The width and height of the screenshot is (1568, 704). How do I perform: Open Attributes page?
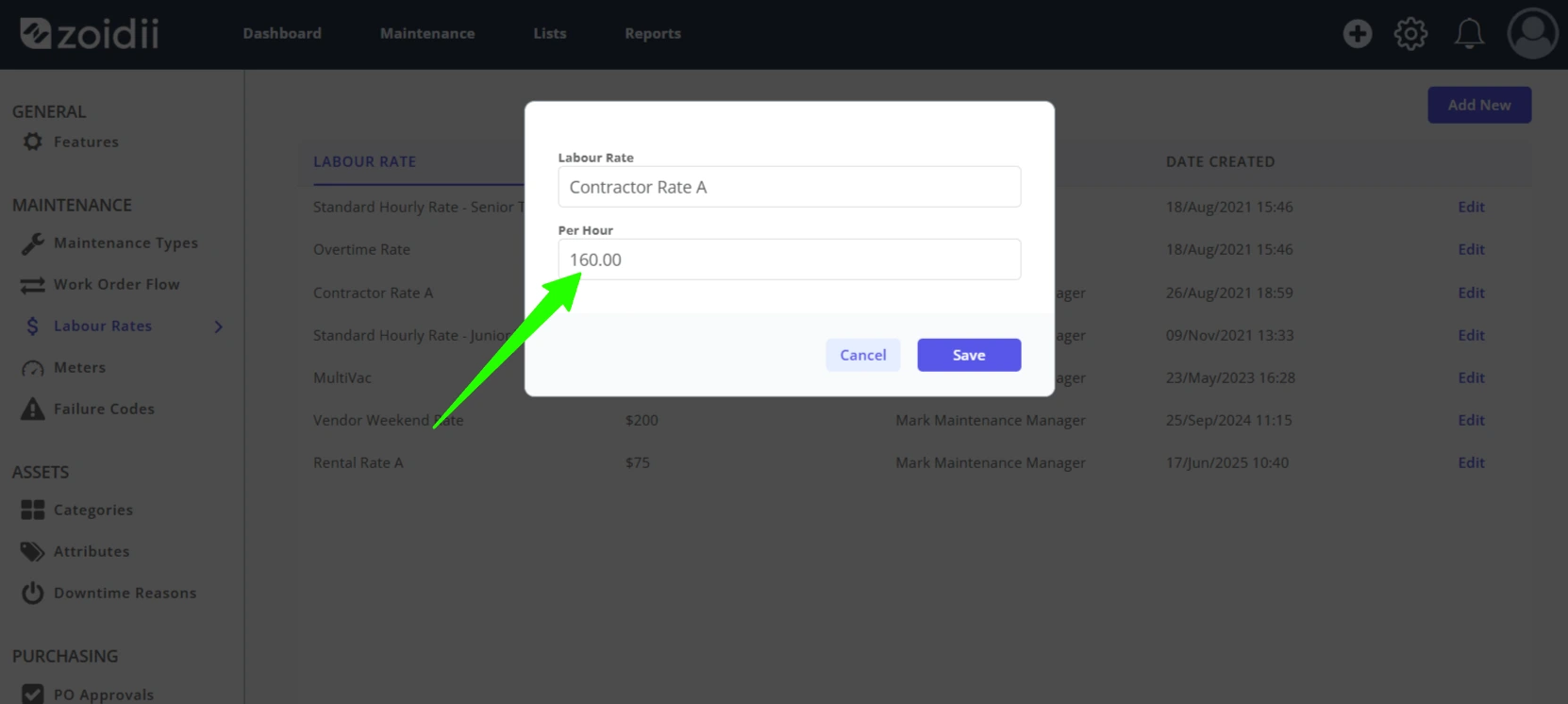click(x=92, y=551)
